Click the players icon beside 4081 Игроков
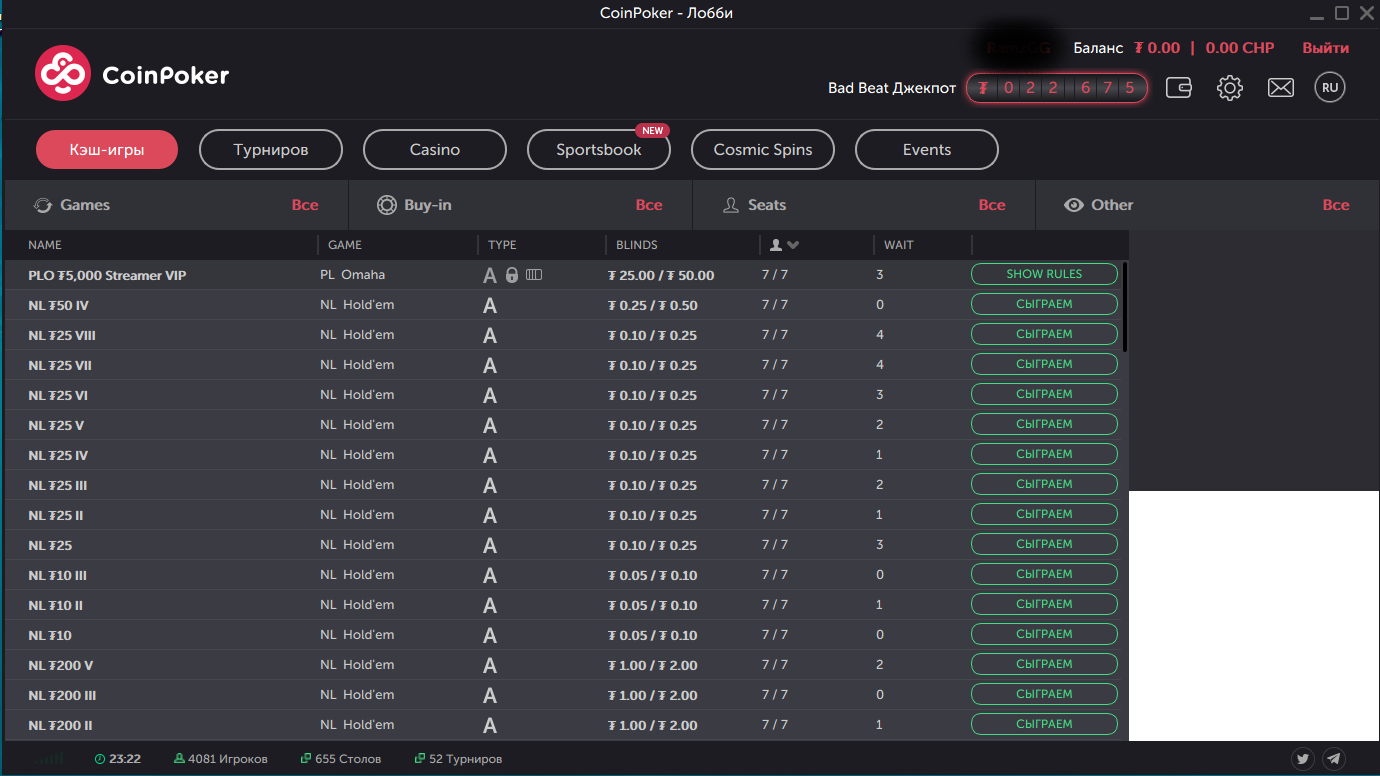 (x=179, y=759)
